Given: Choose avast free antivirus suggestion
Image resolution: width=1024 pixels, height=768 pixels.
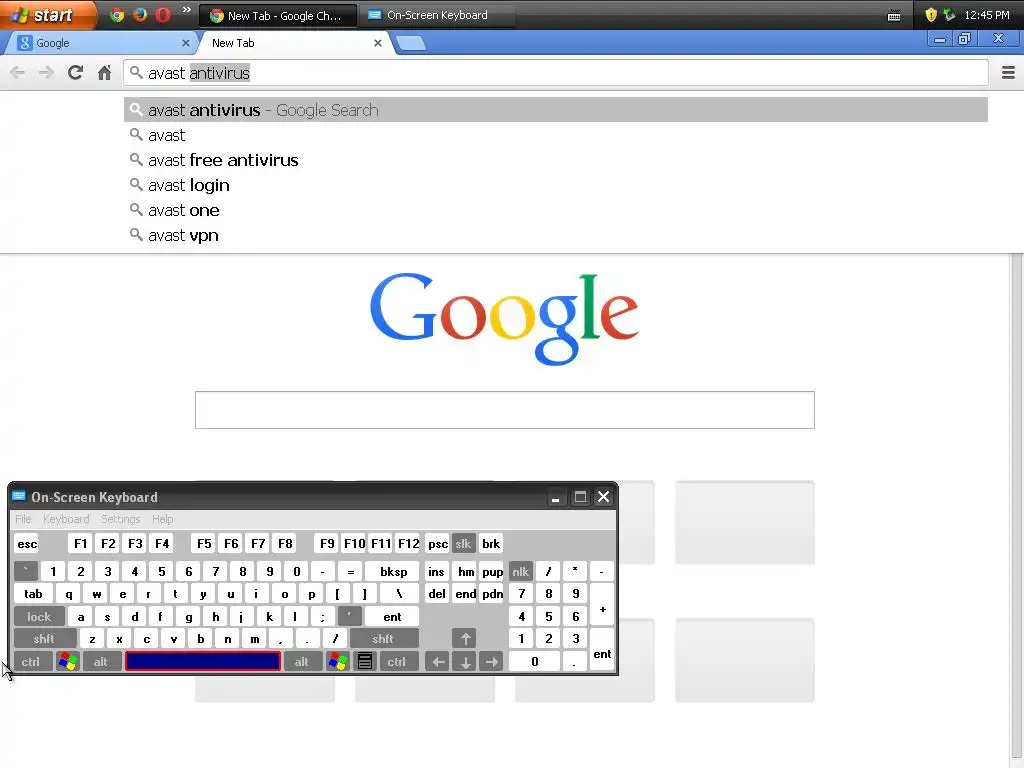Looking at the screenshot, I should [x=555, y=160].
